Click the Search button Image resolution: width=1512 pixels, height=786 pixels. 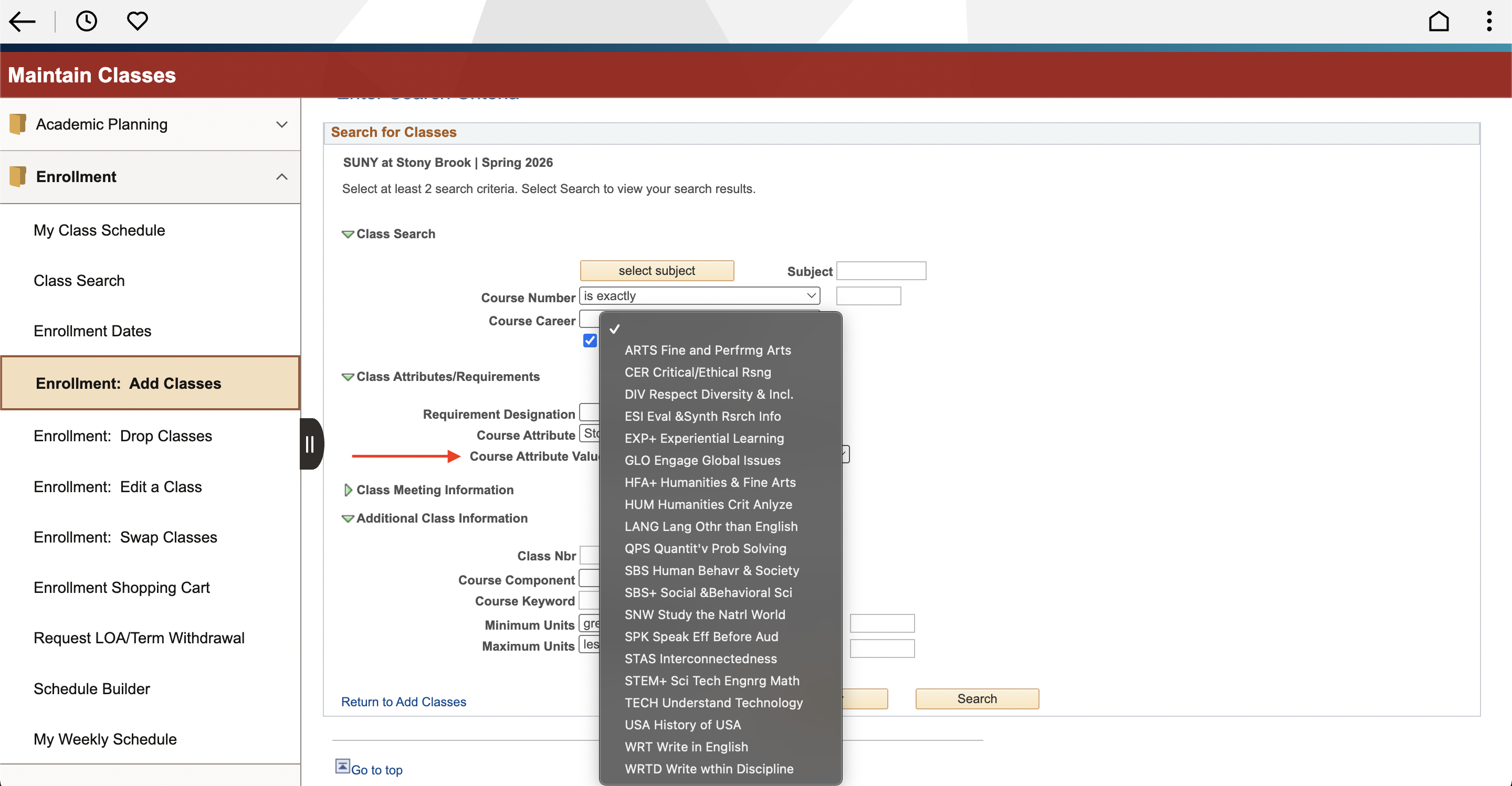pyautogui.click(x=976, y=698)
